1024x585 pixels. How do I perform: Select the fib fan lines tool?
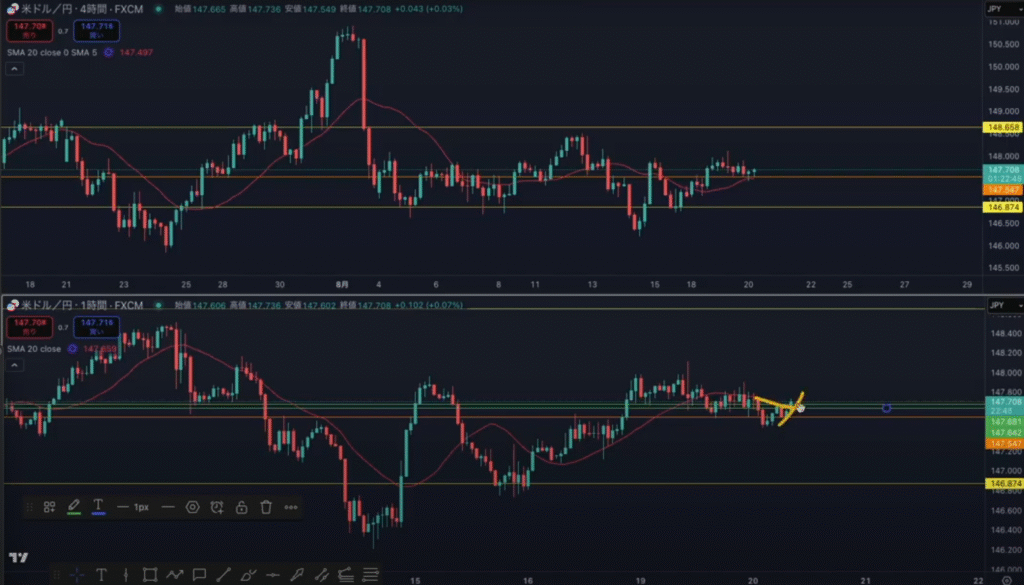click(346, 575)
